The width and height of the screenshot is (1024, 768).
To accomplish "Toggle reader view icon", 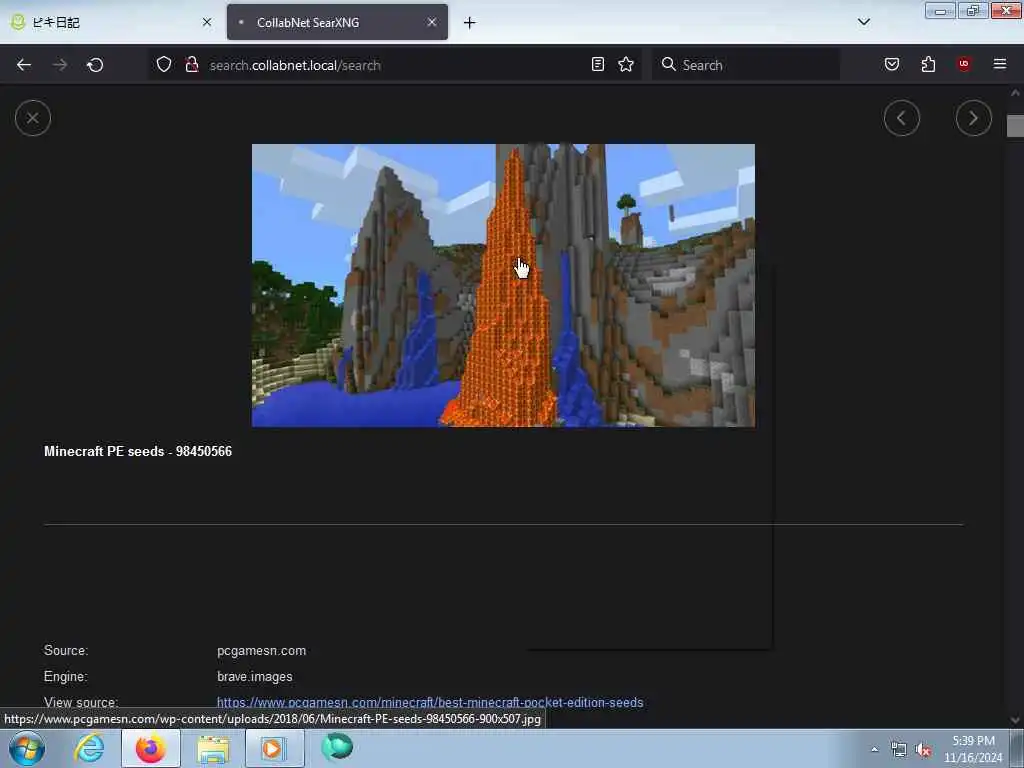I will (x=598, y=64).
